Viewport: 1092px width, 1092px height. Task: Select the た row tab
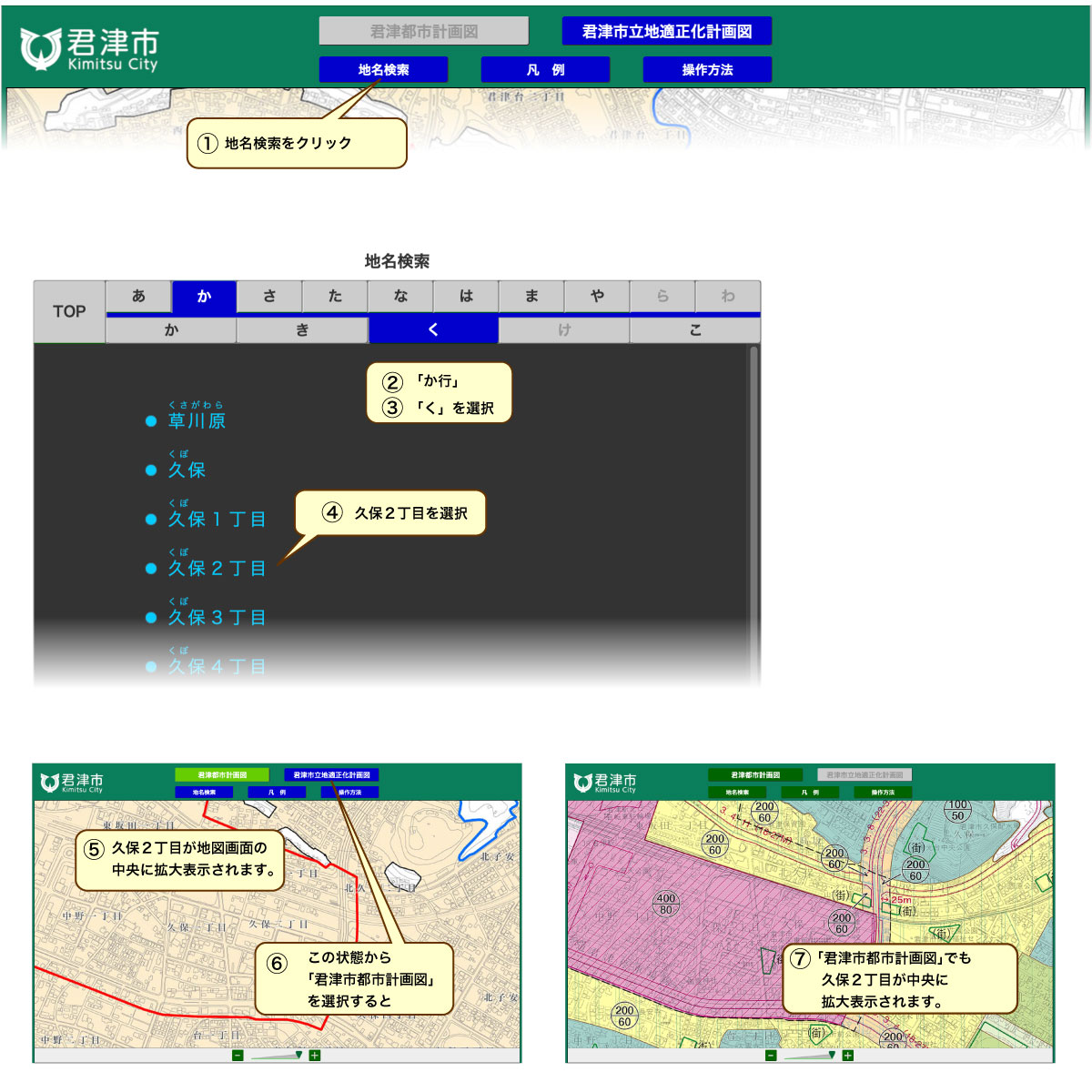click(335, 296)
